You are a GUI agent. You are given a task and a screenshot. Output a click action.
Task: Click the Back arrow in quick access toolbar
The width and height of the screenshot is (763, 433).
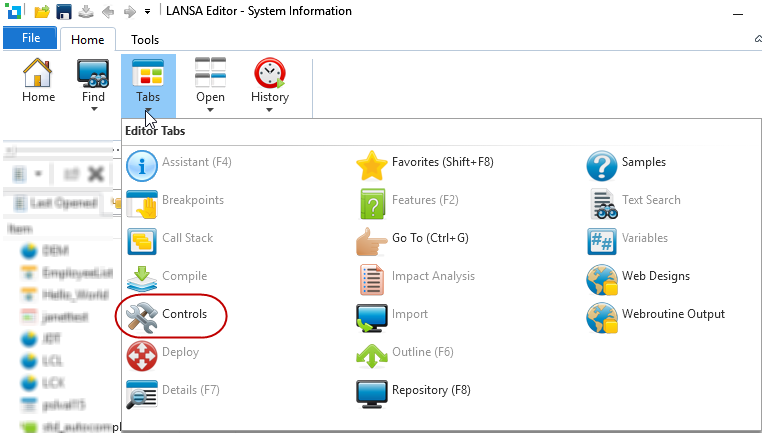click(108, 11)
